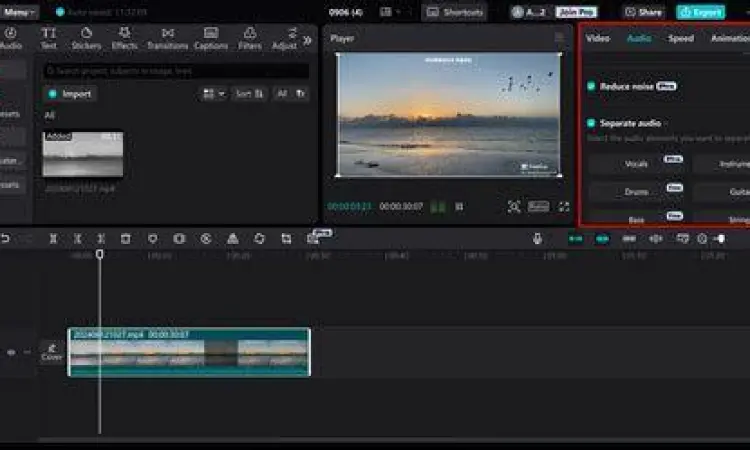Open the media view layout dropdown

point(213,94)
